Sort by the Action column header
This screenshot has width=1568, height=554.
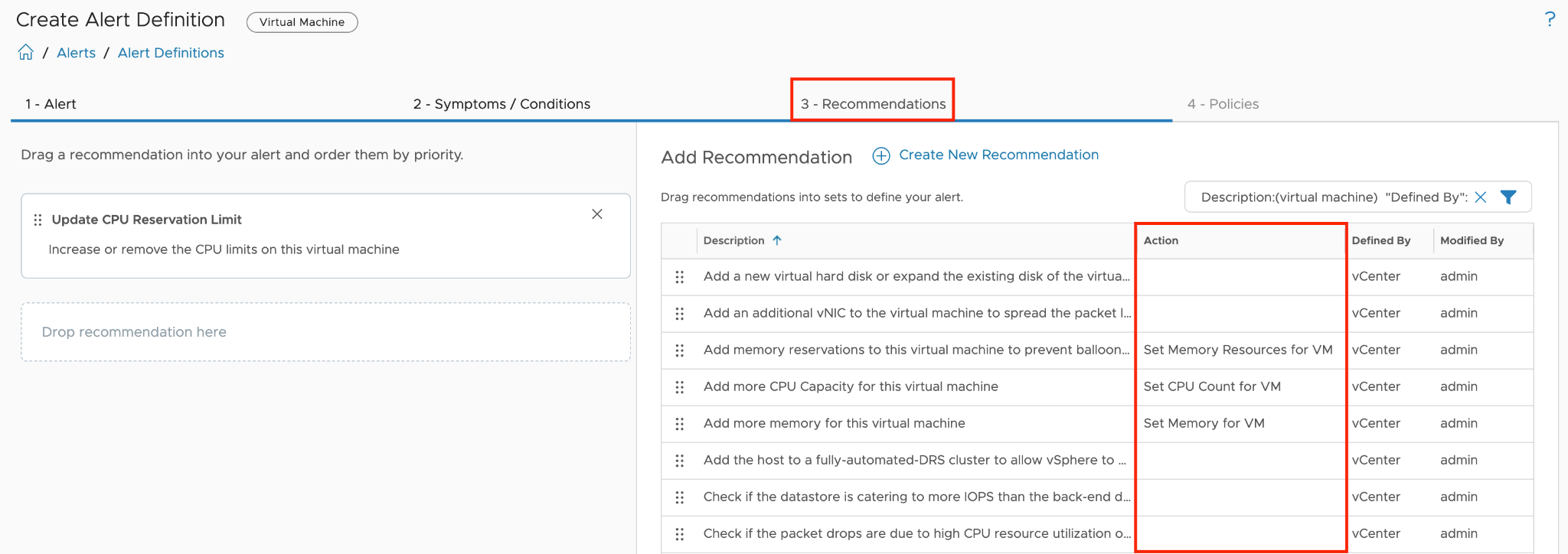(1161, 240)
